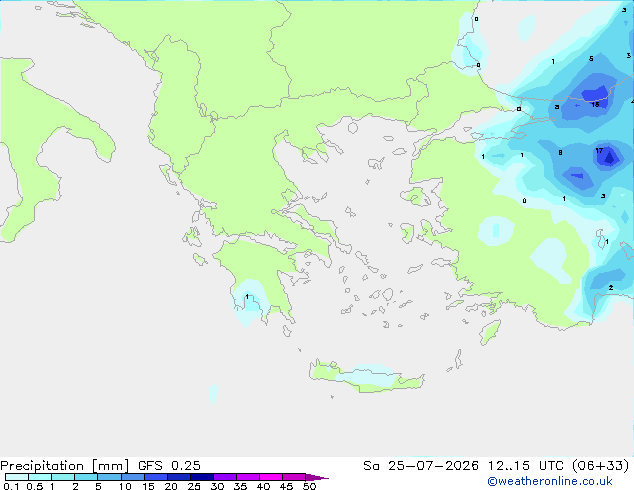Click the '1' value over the Peloponnese
Viewport: 634px width, 490px height.
tap(247, 297)
